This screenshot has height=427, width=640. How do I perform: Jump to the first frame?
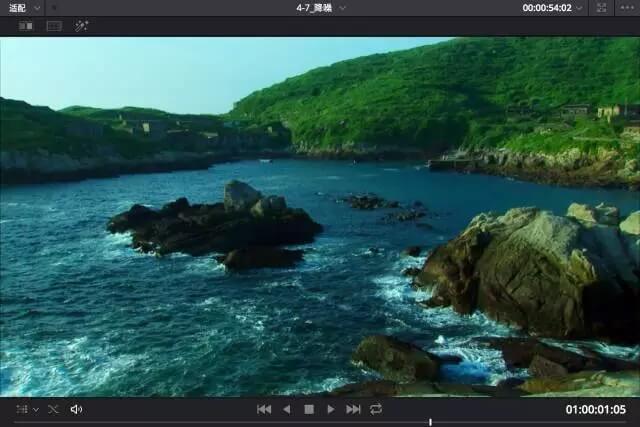(x=264, y=409)
